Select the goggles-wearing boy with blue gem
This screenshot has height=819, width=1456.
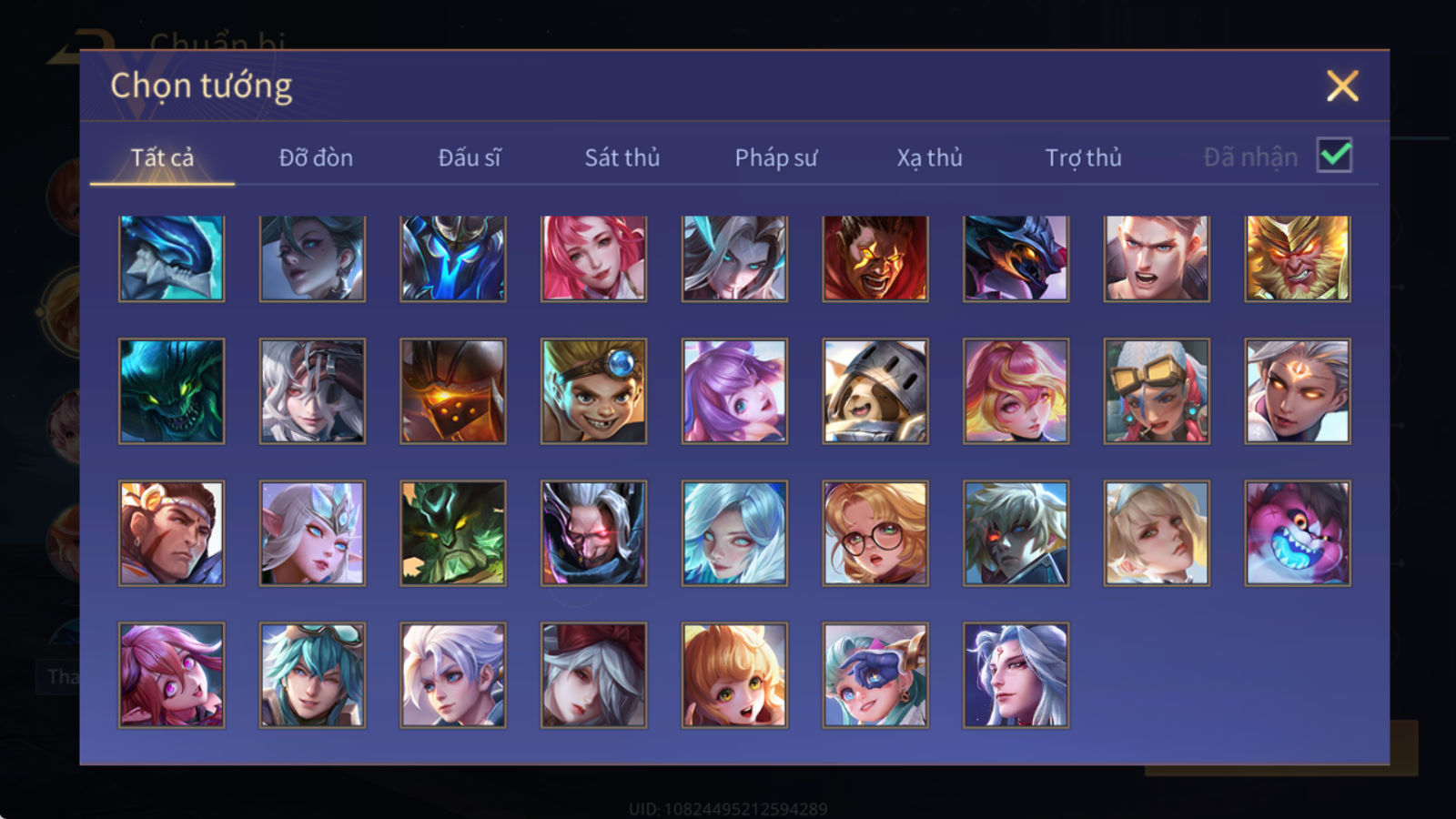[593, 391]
